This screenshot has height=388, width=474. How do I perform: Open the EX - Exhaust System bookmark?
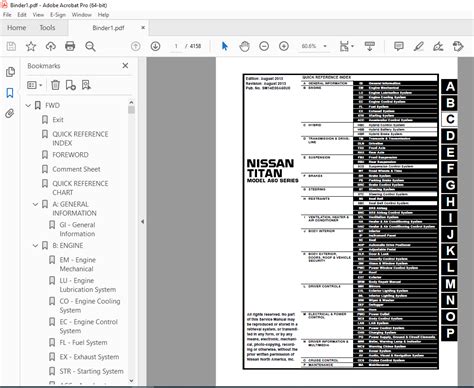pyautogui.click(x=89, y=357)
